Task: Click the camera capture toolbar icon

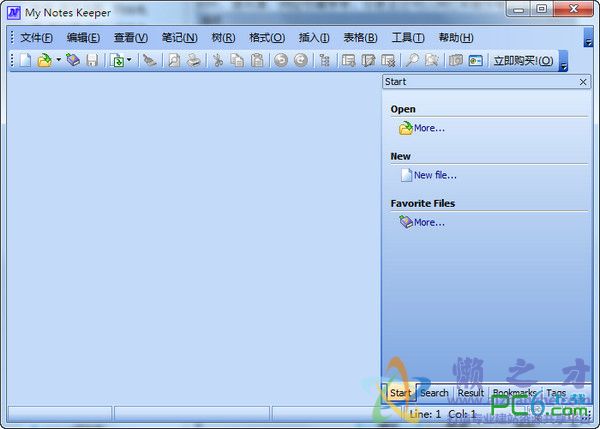Action: click(456, 60)
